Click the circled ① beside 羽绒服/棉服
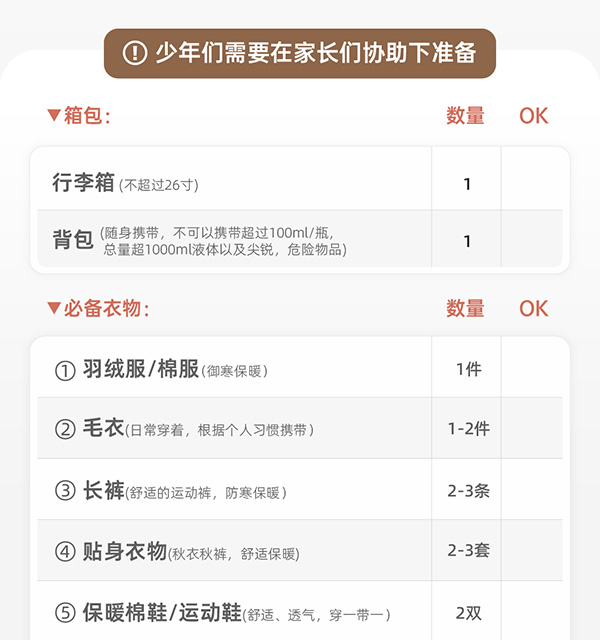600x640 pixels. pyautogui.click(x=65, y=370)
